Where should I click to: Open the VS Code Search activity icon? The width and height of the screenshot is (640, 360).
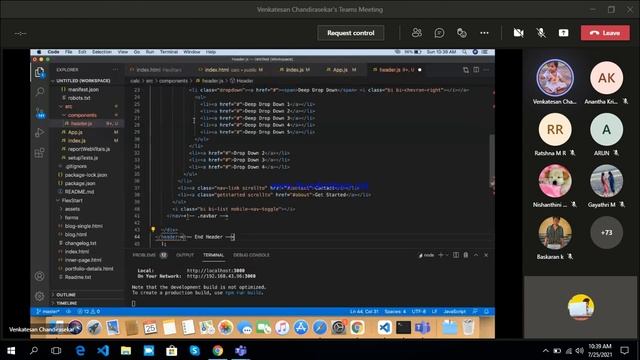click(x=40, y=92)
